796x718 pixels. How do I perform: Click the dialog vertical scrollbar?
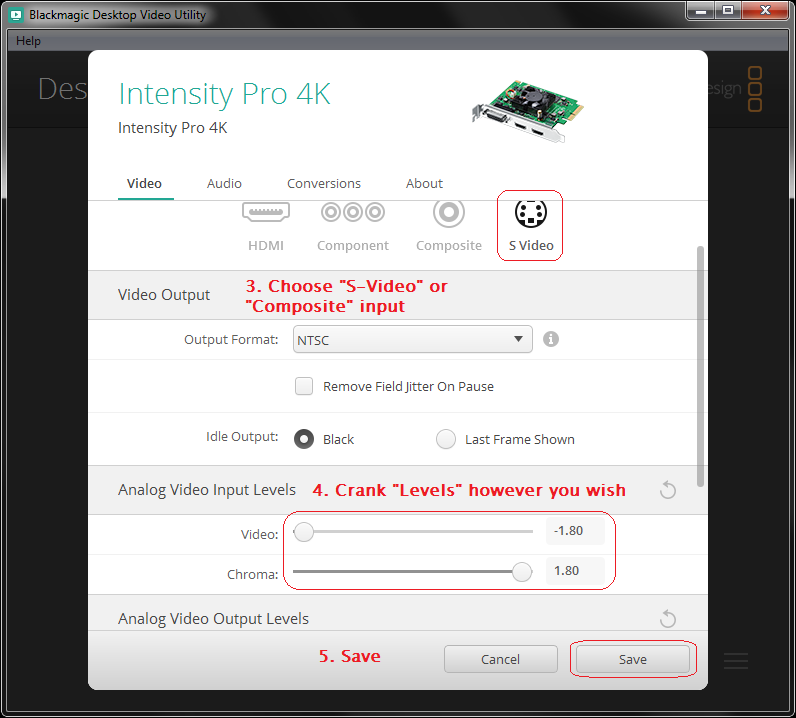tap(700, 366)
